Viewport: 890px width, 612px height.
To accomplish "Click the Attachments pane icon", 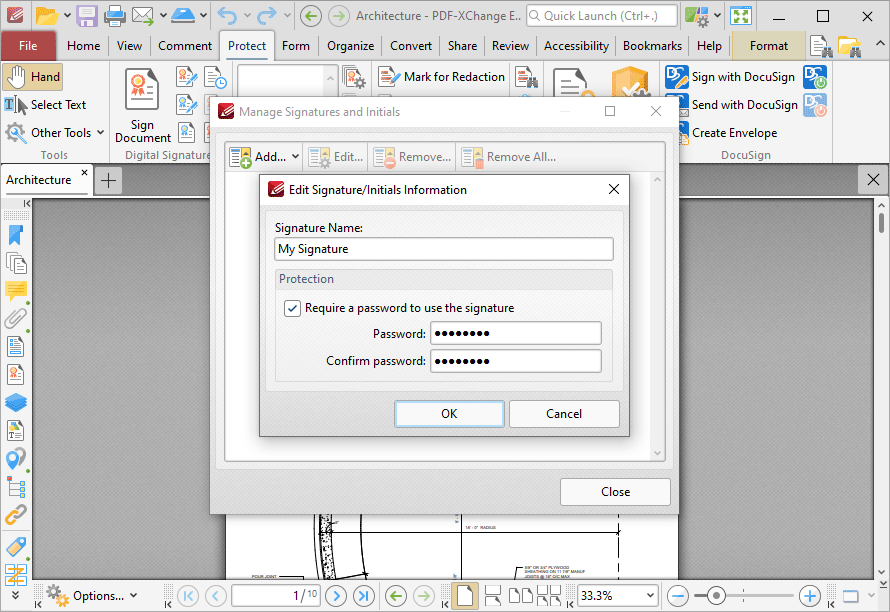I will coord(15,318).
